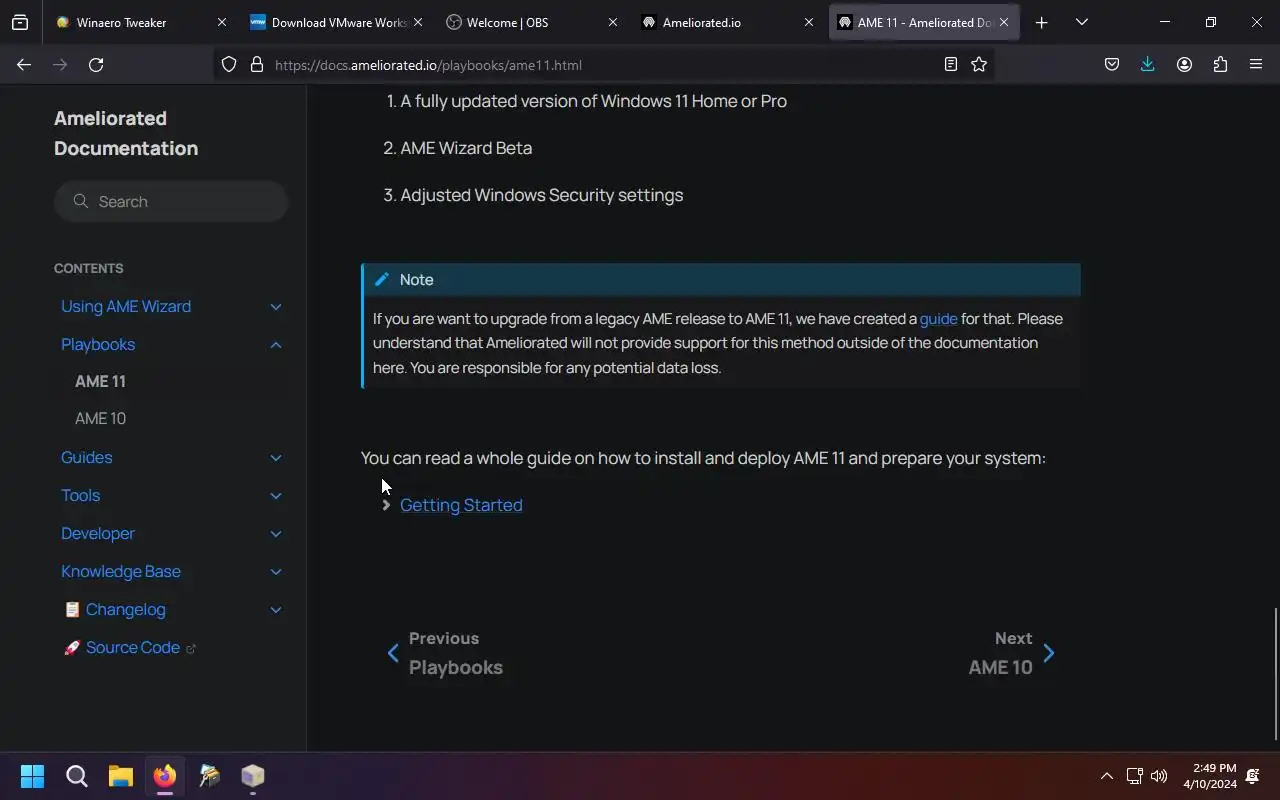
Task: Expand the Changelog section chevron
Action: [x=276, y=610]
